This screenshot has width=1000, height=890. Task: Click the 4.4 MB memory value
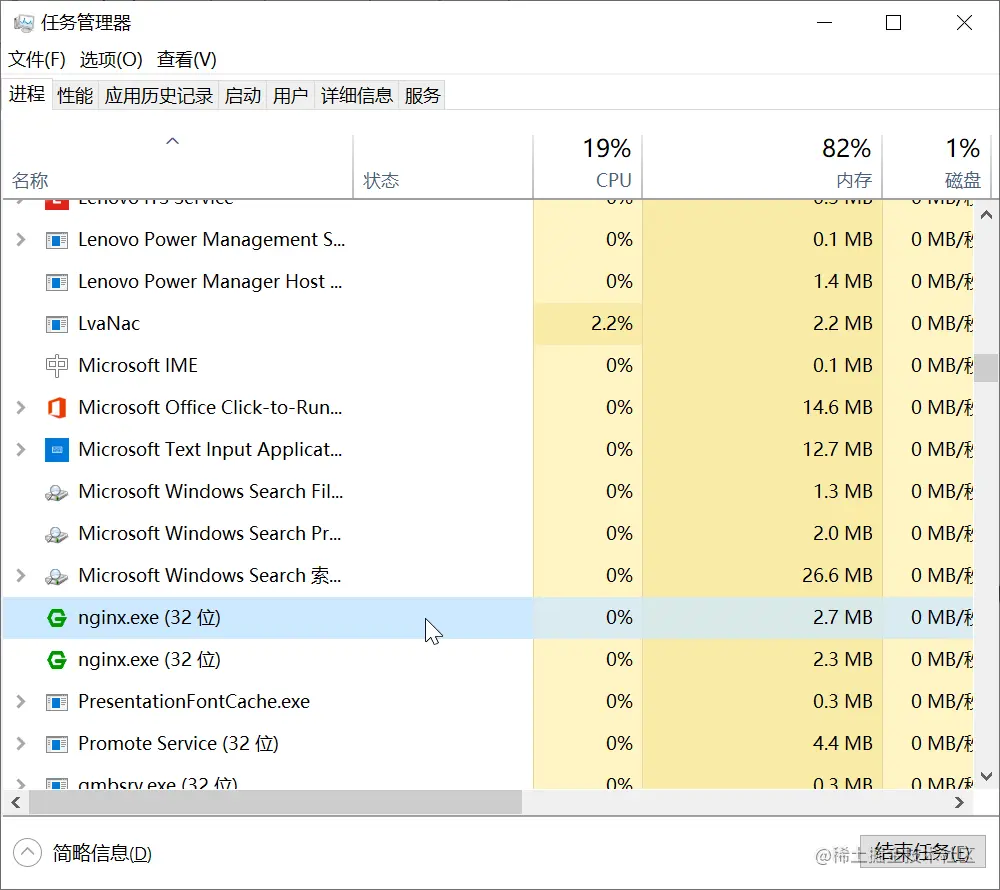(x=842, y=743)
